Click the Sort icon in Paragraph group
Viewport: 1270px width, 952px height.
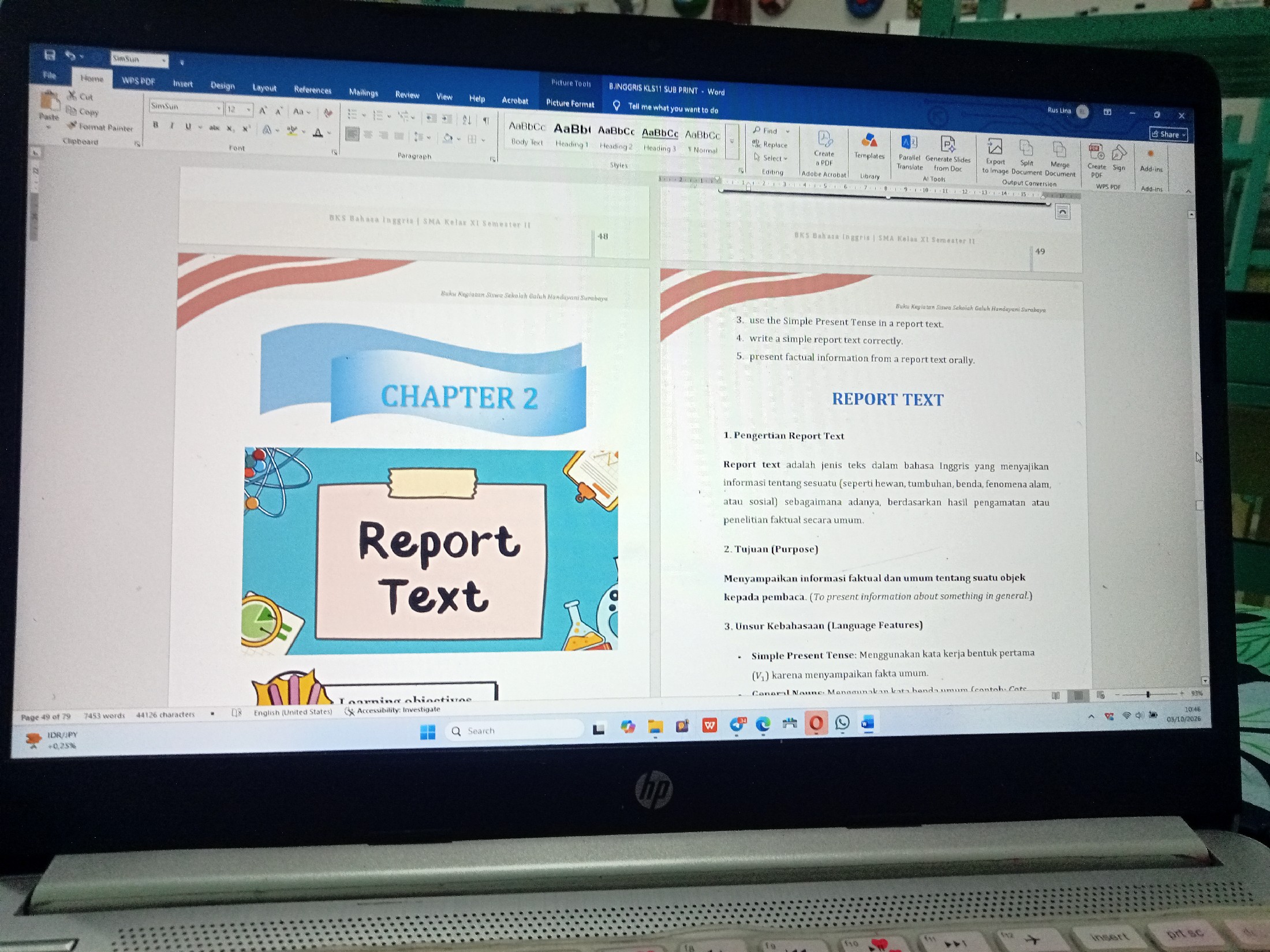point(466,119)
